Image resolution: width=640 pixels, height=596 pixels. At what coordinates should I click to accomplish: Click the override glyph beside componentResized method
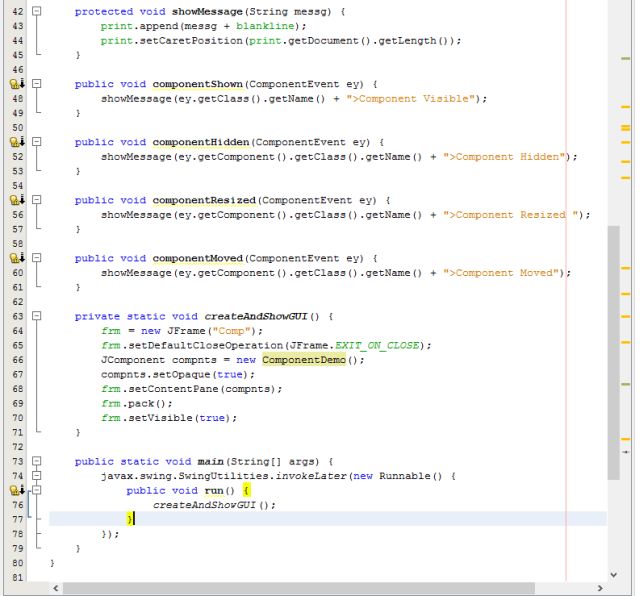17,200
